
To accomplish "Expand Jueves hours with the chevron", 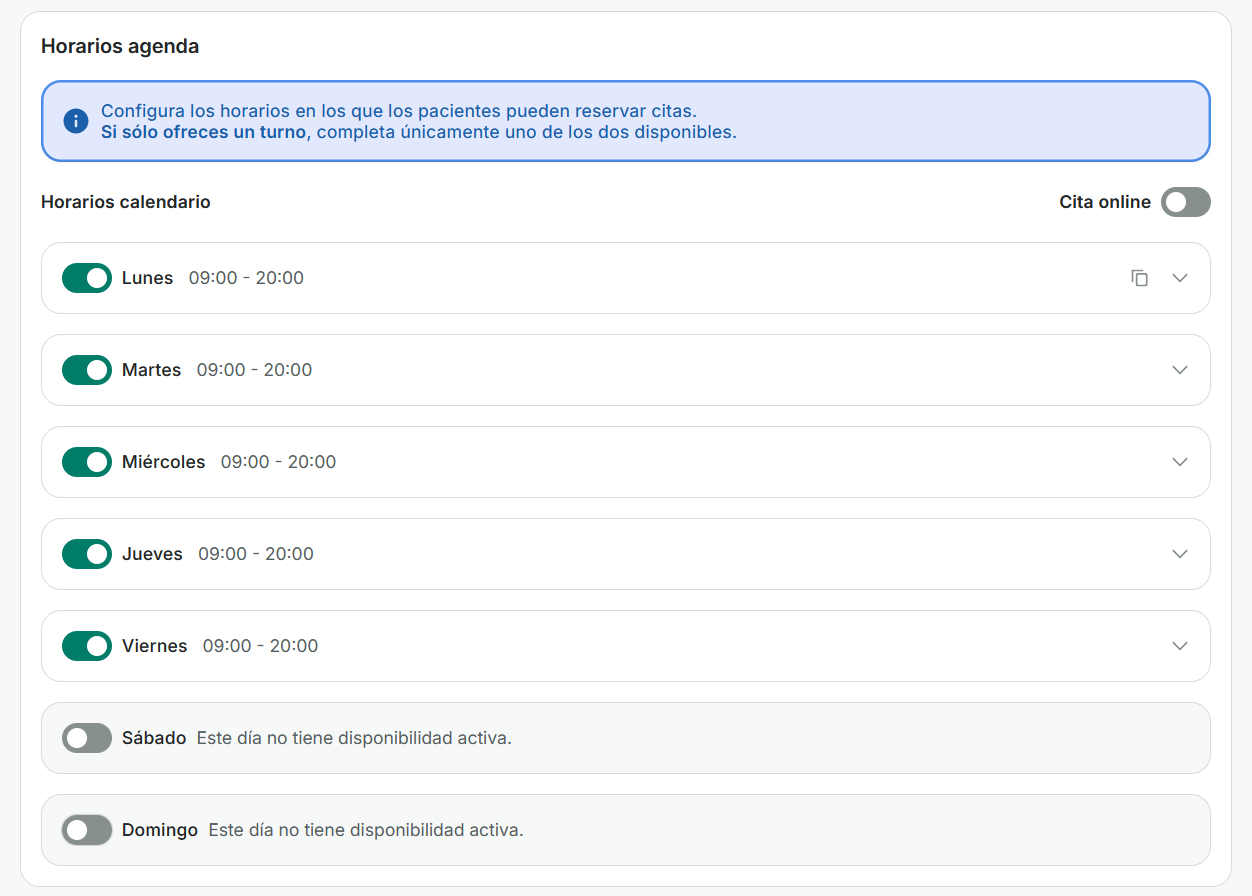I will point(1180,554).
